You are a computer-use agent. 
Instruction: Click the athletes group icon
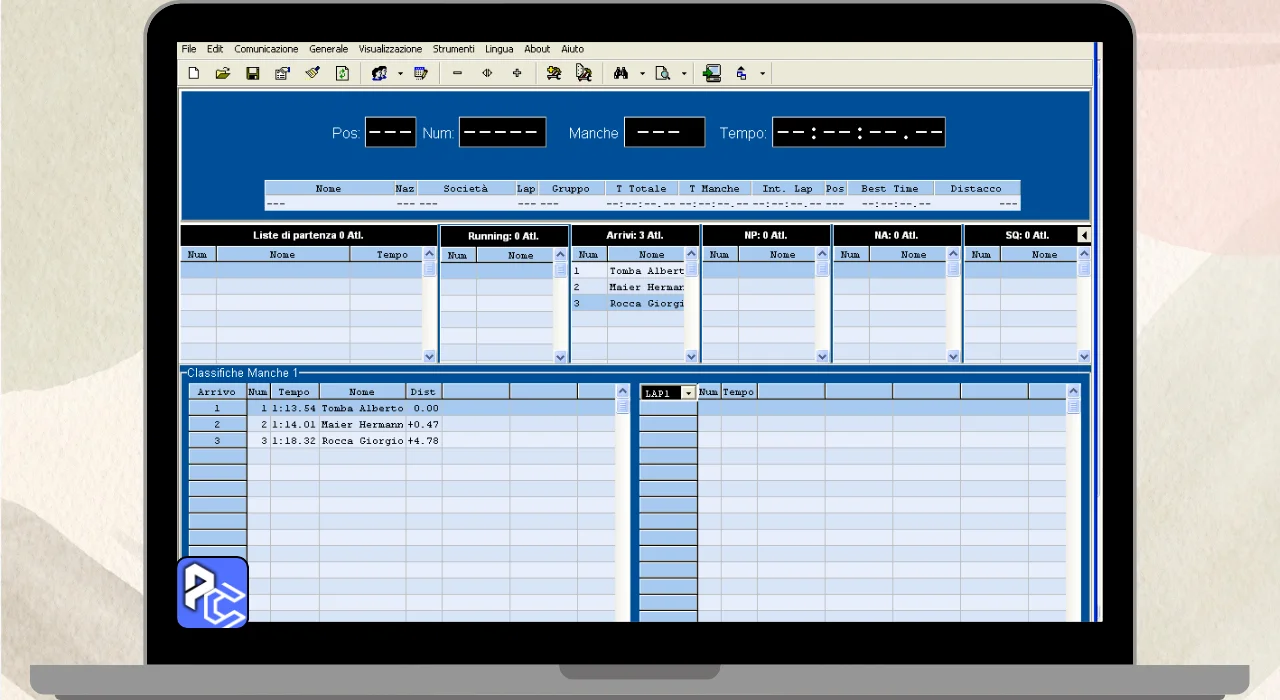[x=379, y=73]
